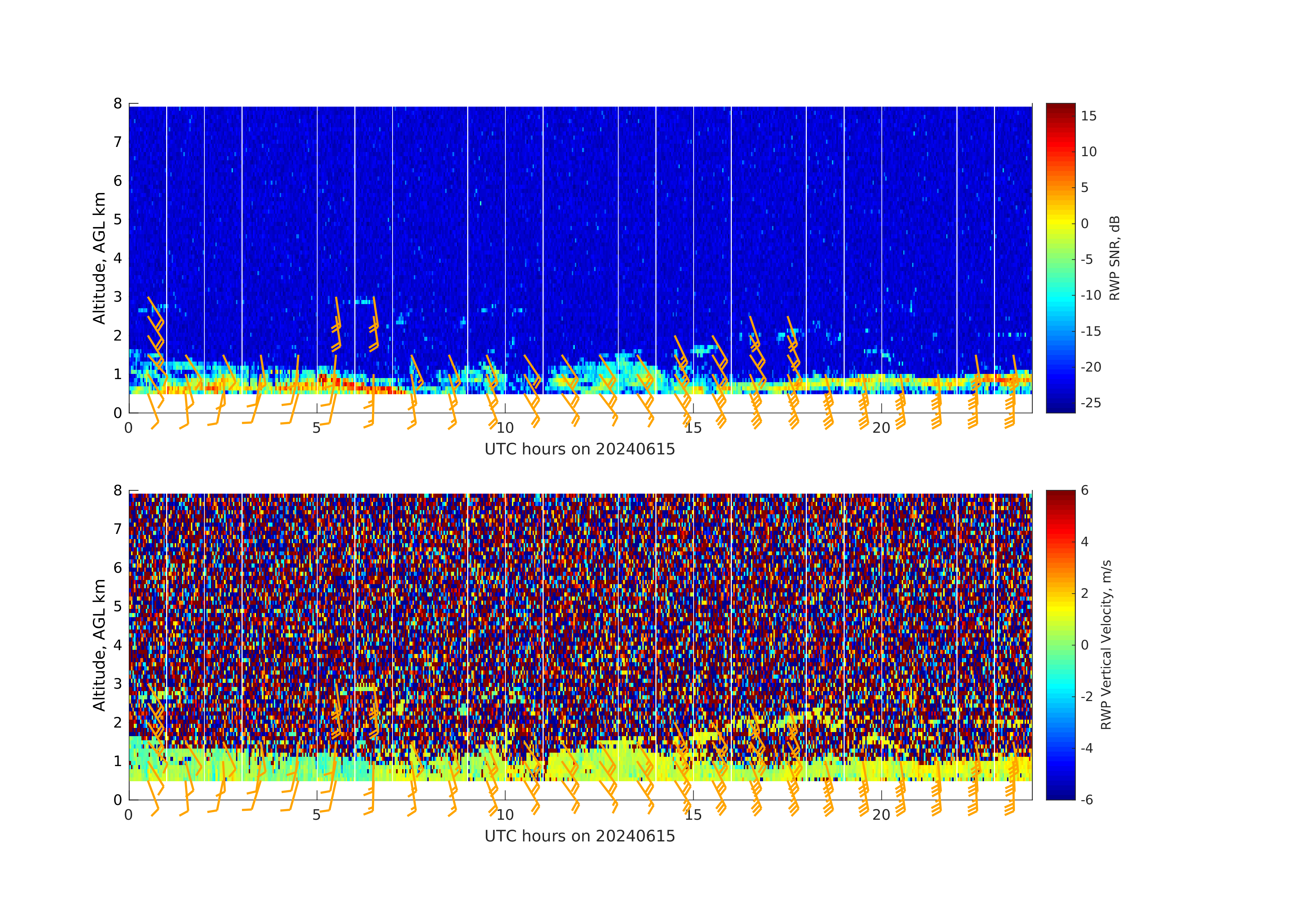Click the 6 tick on velocity colorbar
This screenshot has width=1316, height=903.
1084,490
